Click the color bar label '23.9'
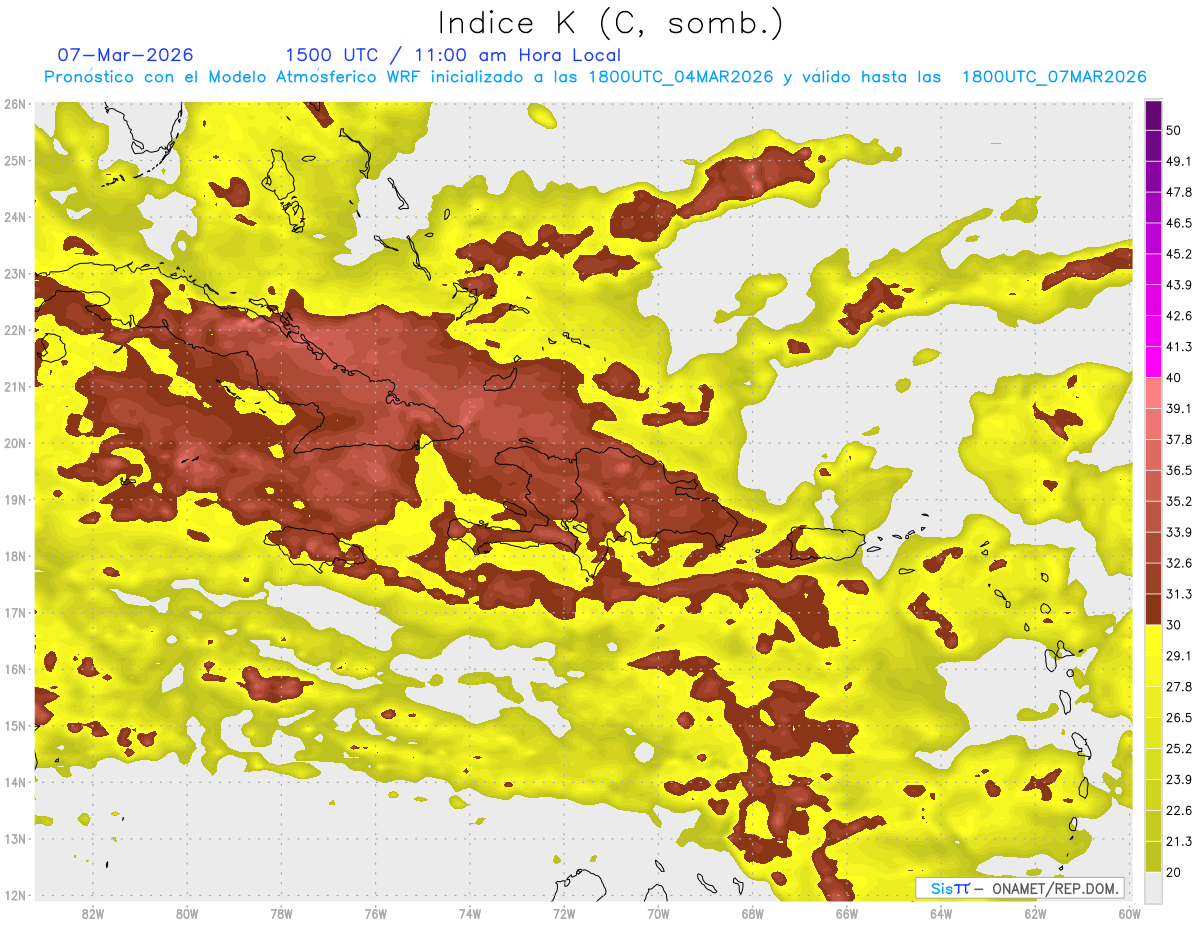Image resolution: width=1200 pixels, height=927 pixels. point(1179,780)
